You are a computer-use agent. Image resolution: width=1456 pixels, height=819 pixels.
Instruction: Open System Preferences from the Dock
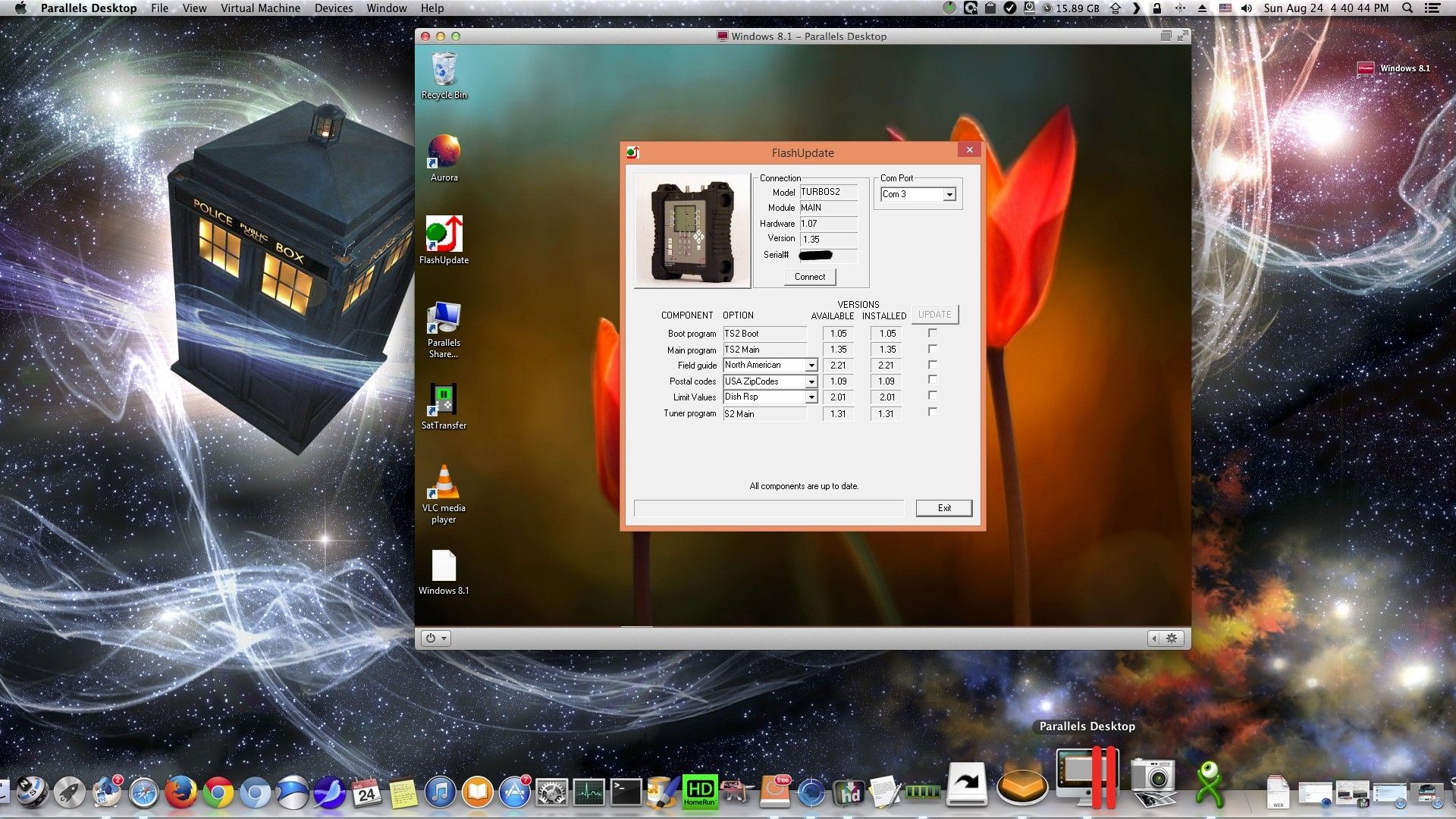pos(551,793)
